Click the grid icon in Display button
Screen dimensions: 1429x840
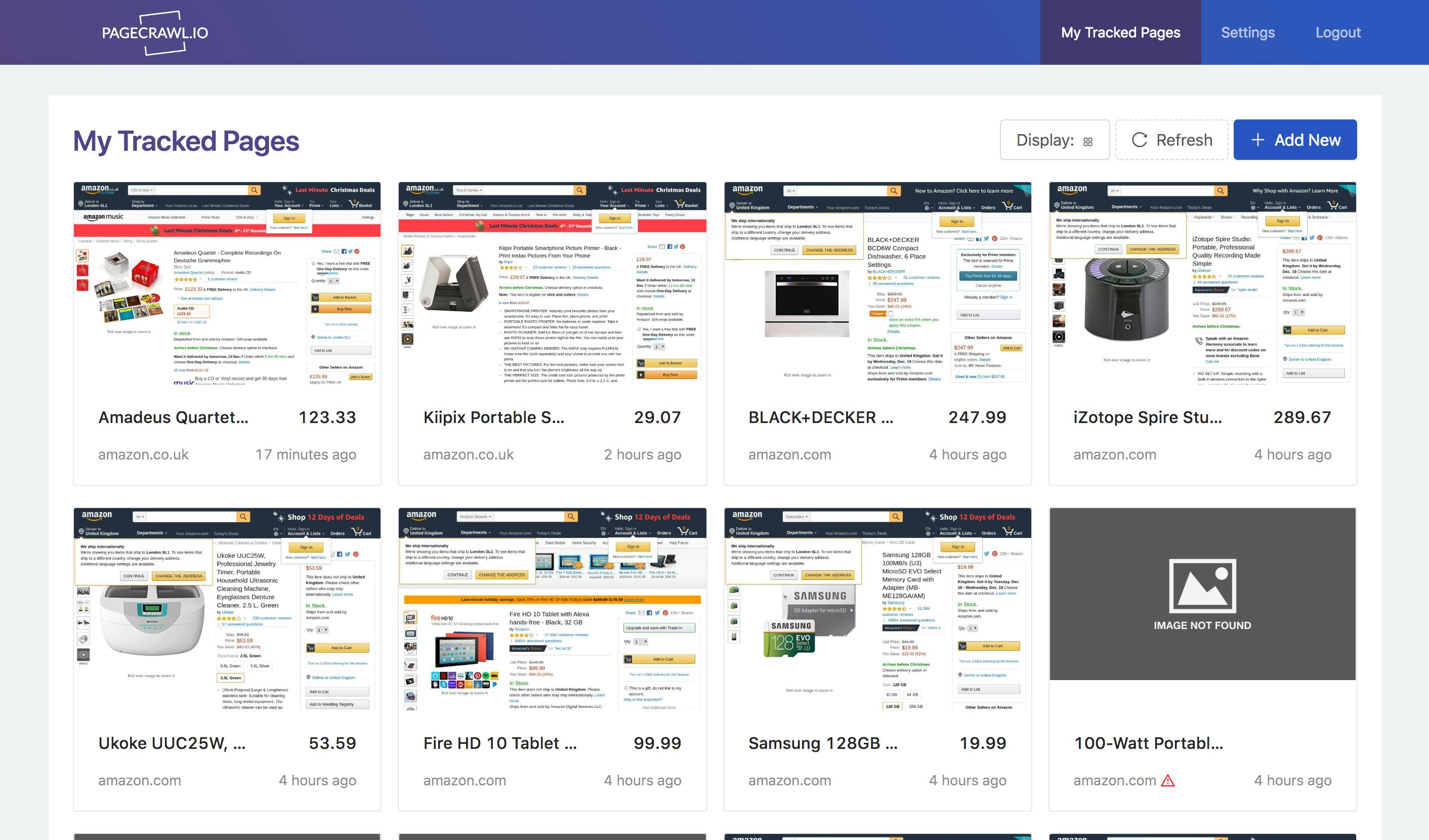point(1087,142)
